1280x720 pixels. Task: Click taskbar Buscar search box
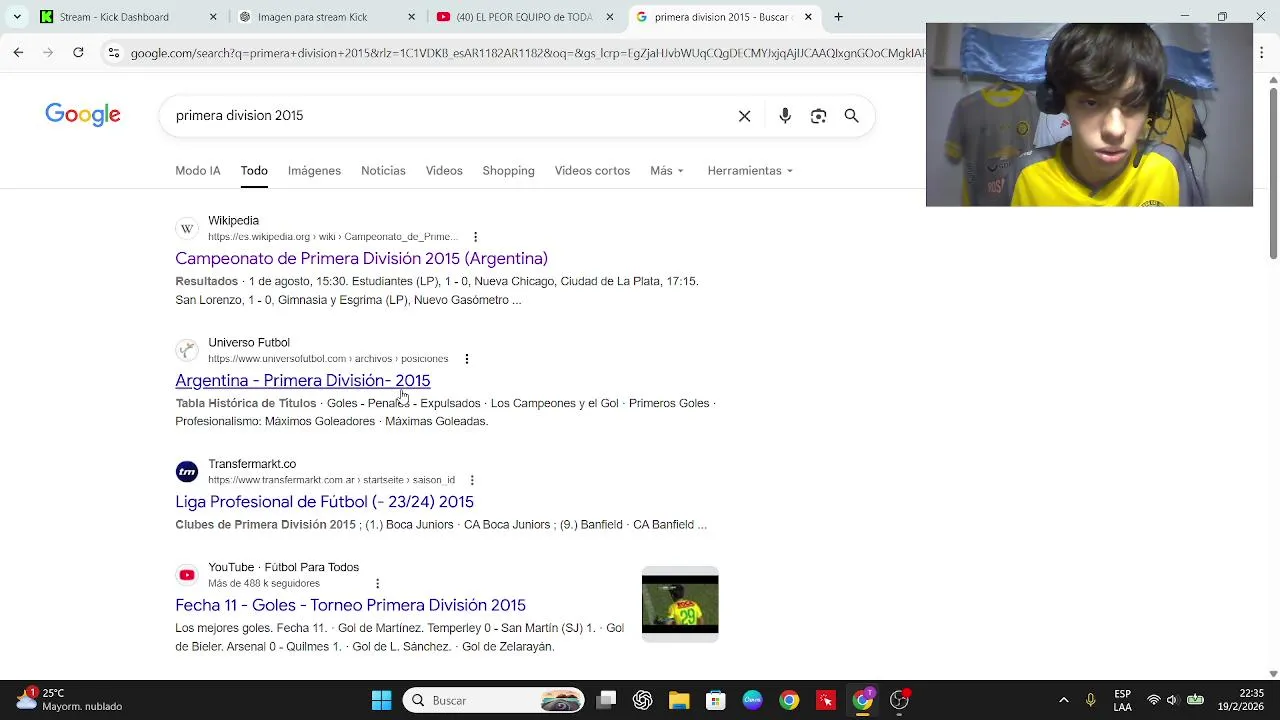pos(495,700)
